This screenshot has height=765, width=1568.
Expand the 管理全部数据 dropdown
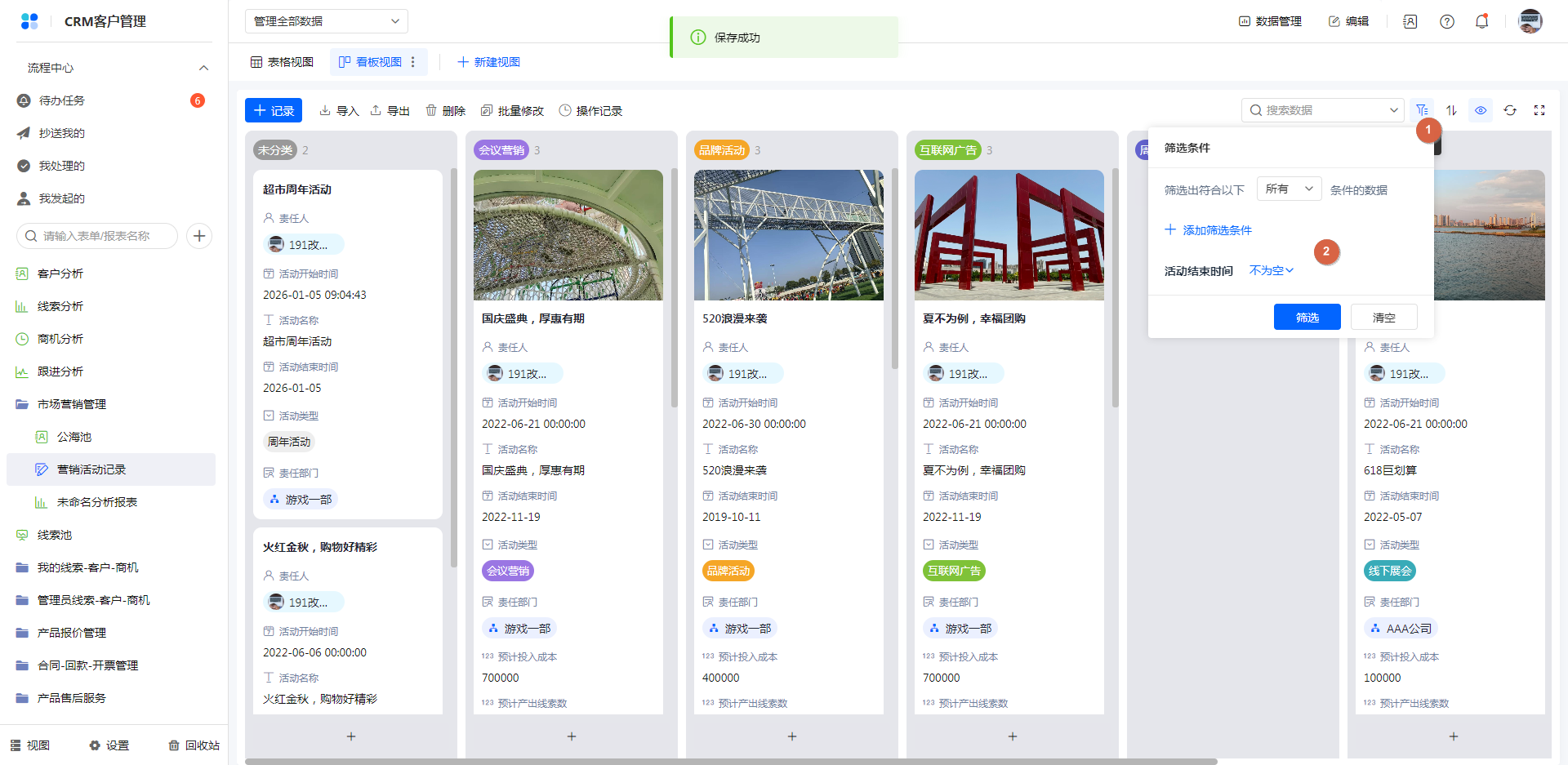(x=326, y=21)
